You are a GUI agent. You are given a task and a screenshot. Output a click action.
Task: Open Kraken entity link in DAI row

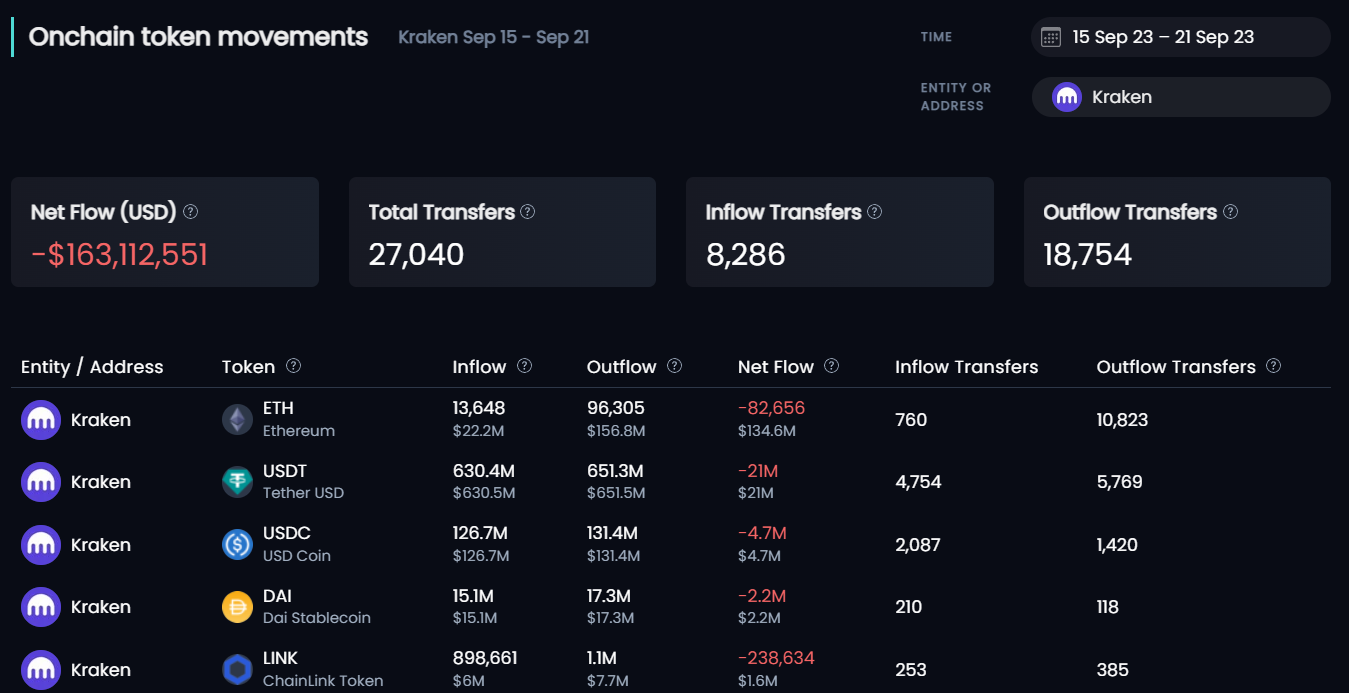101,607
